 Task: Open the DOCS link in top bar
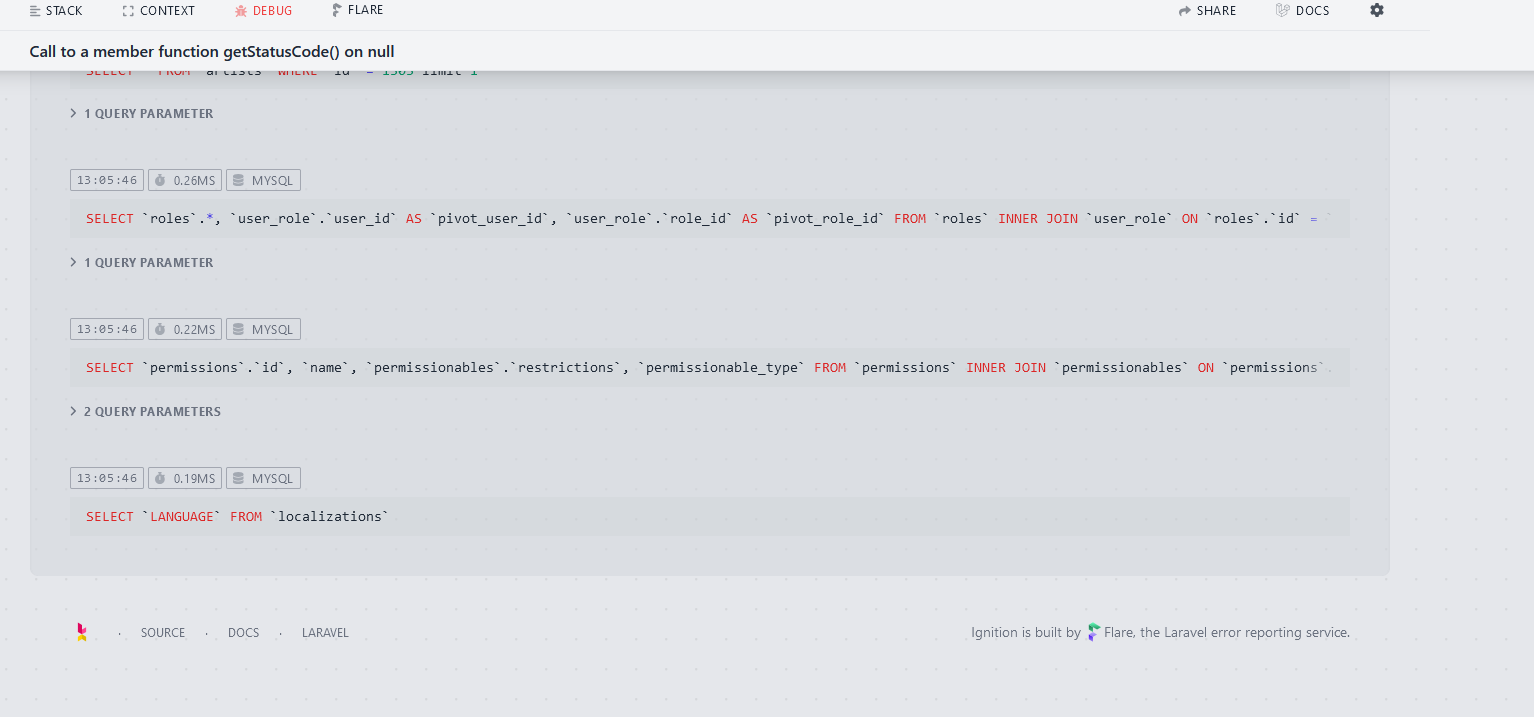tap(1302, 11)
